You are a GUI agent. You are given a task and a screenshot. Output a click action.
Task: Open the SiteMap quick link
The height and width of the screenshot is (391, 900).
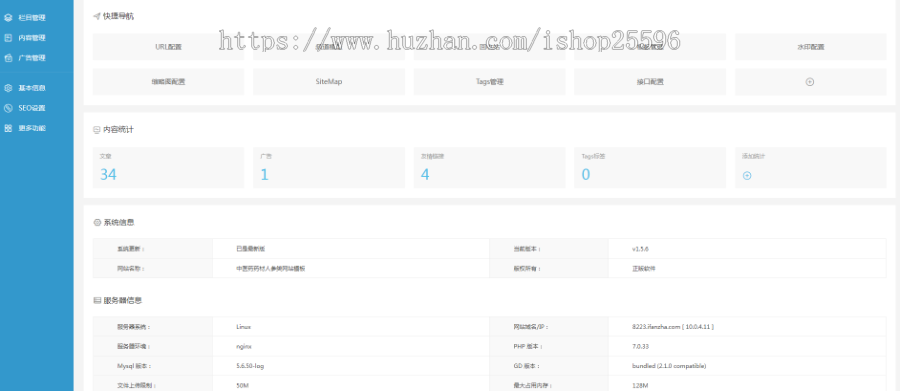tap(329, 82)
